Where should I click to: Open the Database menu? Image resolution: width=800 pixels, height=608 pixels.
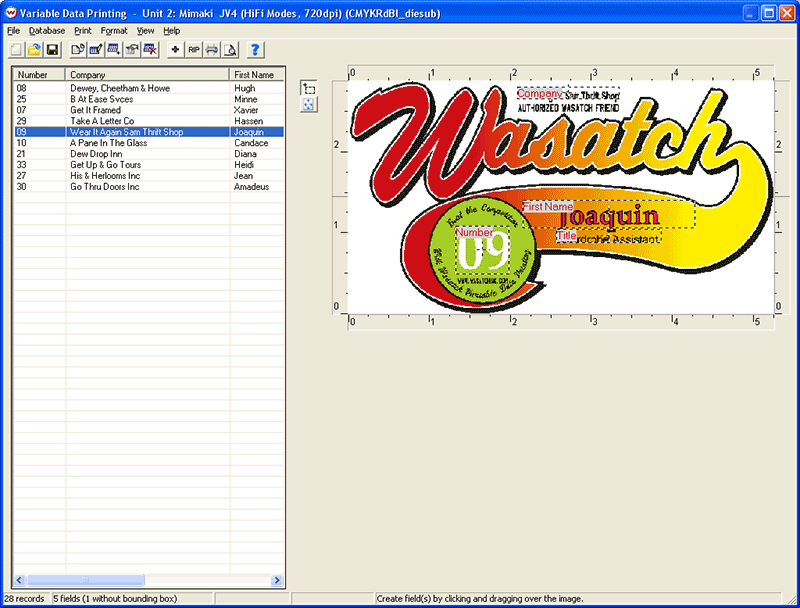47,31
